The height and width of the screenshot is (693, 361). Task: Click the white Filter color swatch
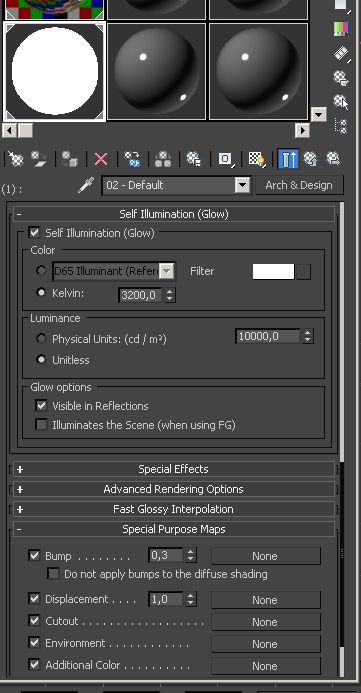coord(273,272)
